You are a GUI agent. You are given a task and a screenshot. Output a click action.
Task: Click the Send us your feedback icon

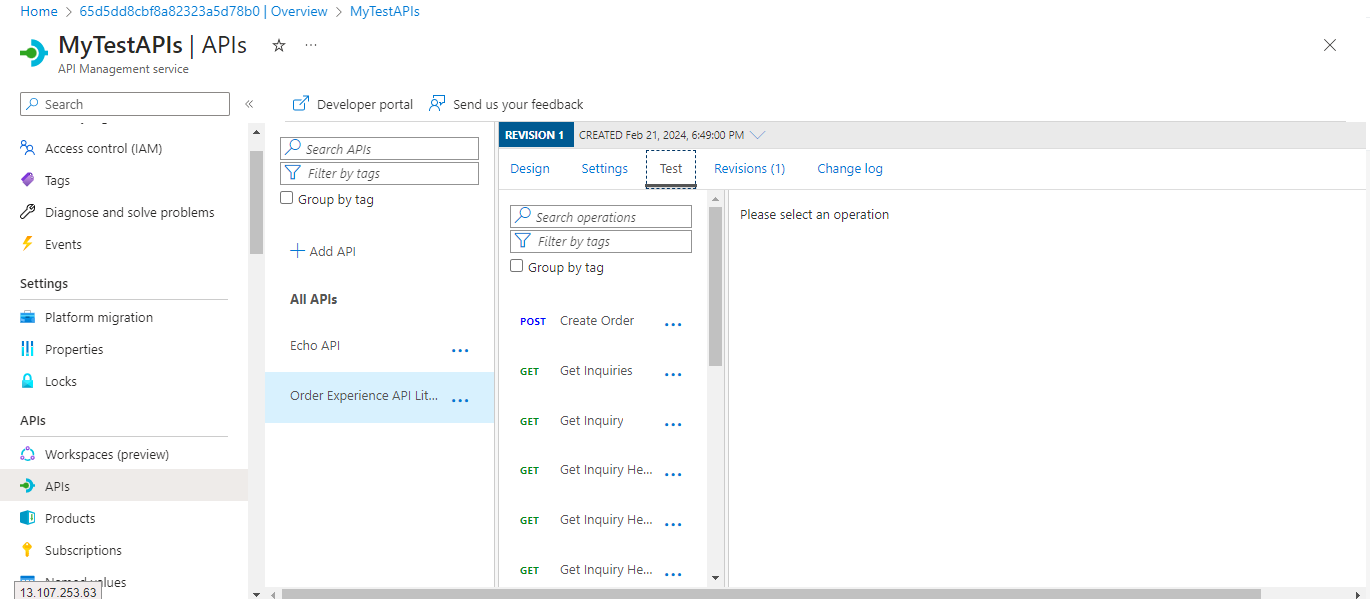(x=437, y=104)
